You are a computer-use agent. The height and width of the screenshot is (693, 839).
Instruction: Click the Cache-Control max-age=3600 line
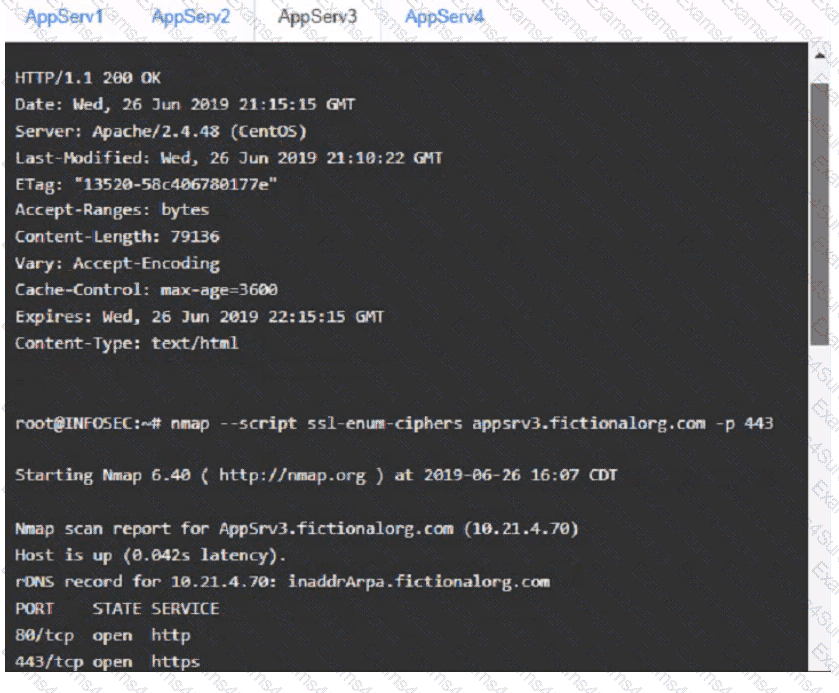[146, 290]
